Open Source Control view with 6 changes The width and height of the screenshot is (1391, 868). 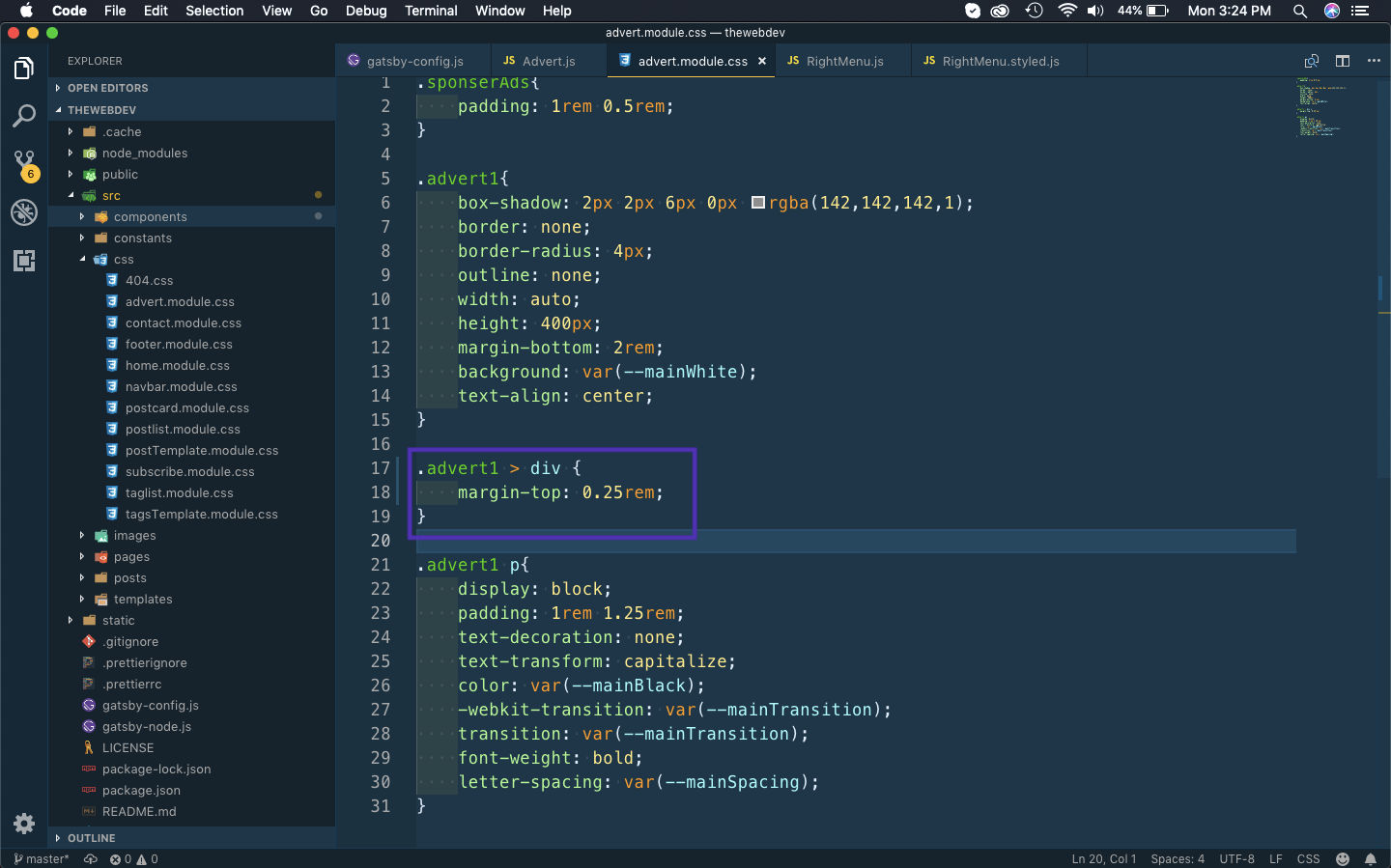(x=24, y=164)
